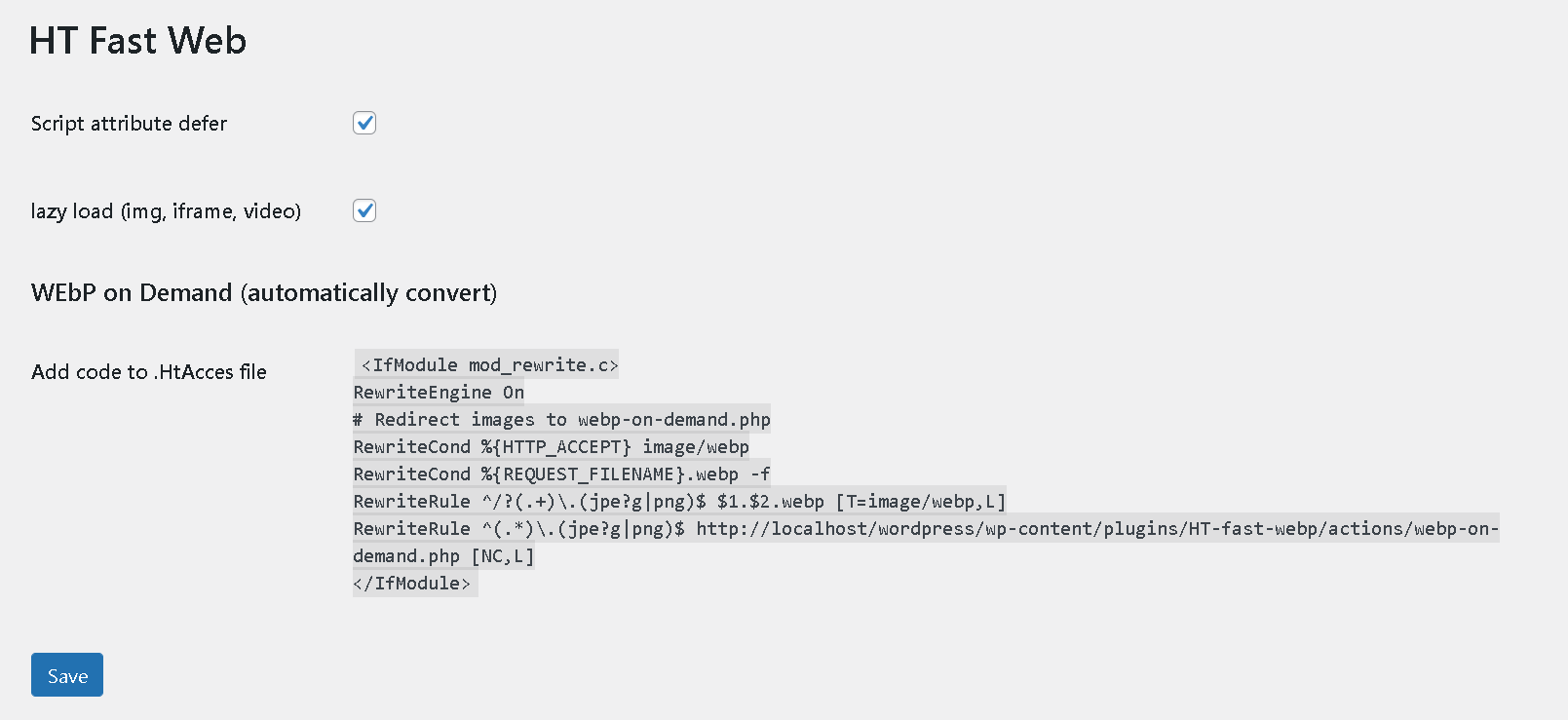Click the Add code to .HtAcces file label
1568x720 pixels.
149,372
